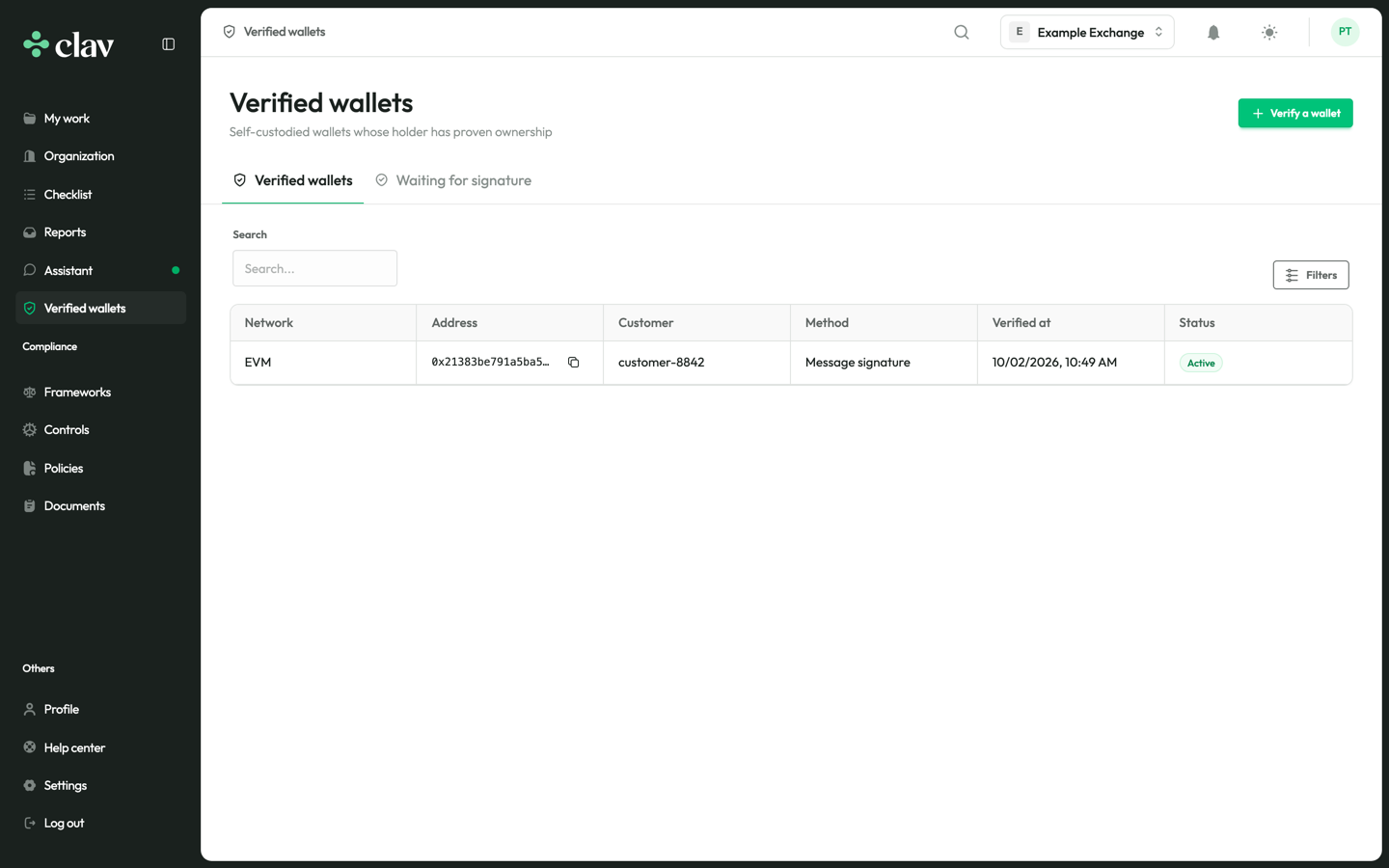
Task: Open the Assistant page
Action: (x=100, y=271)
